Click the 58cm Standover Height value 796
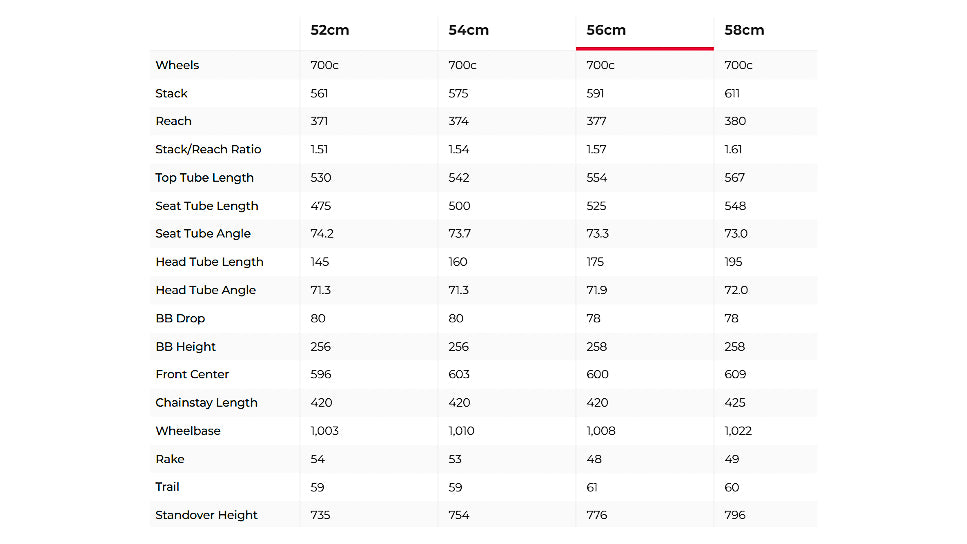 coord(735,515)
